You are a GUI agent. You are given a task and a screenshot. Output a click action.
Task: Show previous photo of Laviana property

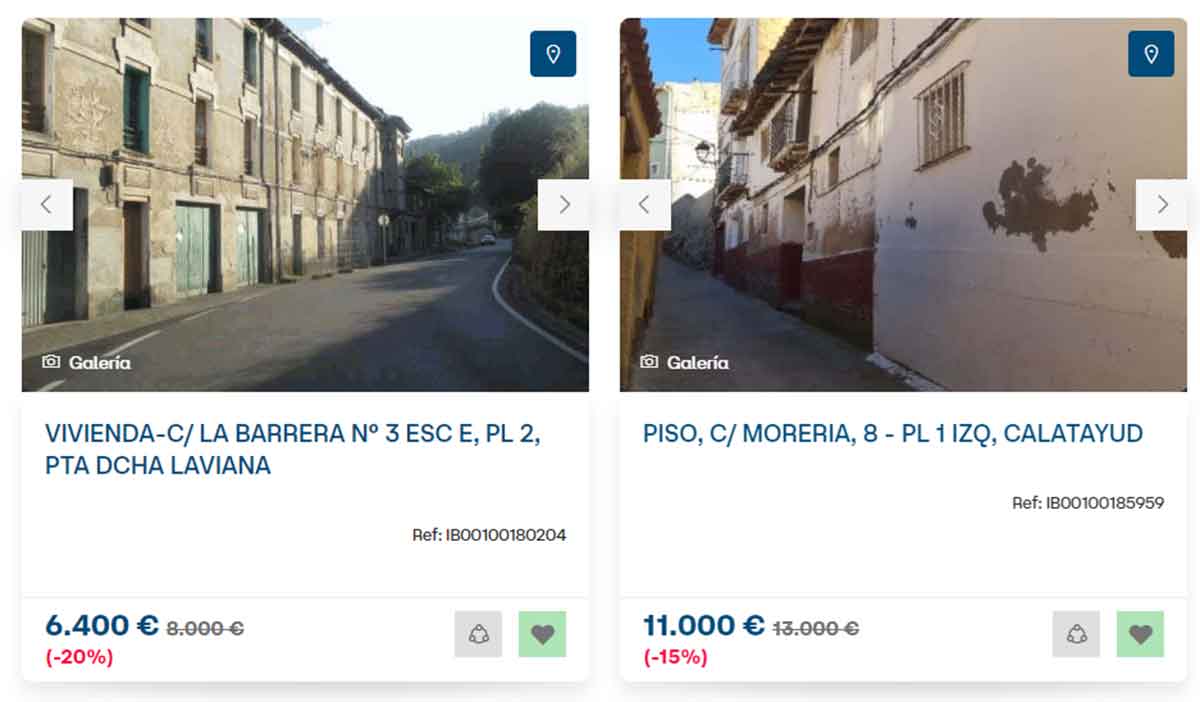[x=47, y=205]
